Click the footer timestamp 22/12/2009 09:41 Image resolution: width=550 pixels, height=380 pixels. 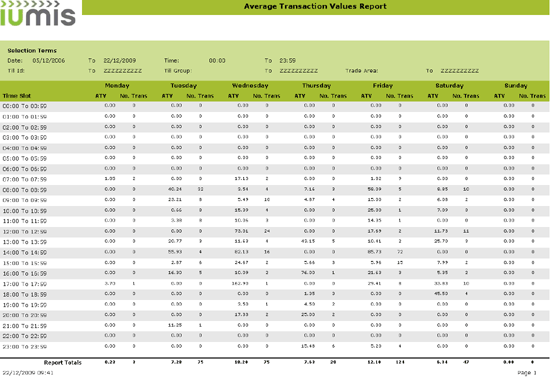pos(28,373)
